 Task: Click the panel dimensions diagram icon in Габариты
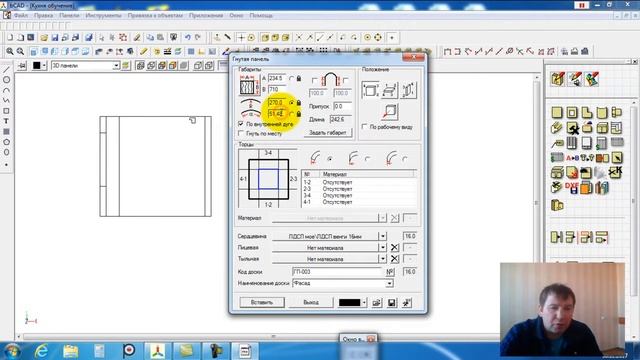pos(248,85)
